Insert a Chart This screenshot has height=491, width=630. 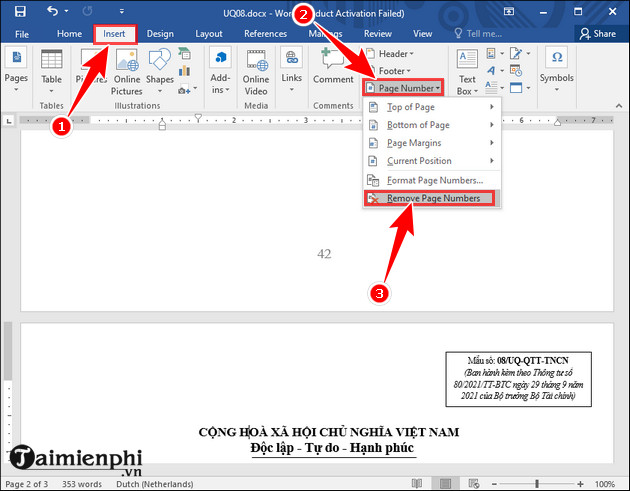[184, 71]
